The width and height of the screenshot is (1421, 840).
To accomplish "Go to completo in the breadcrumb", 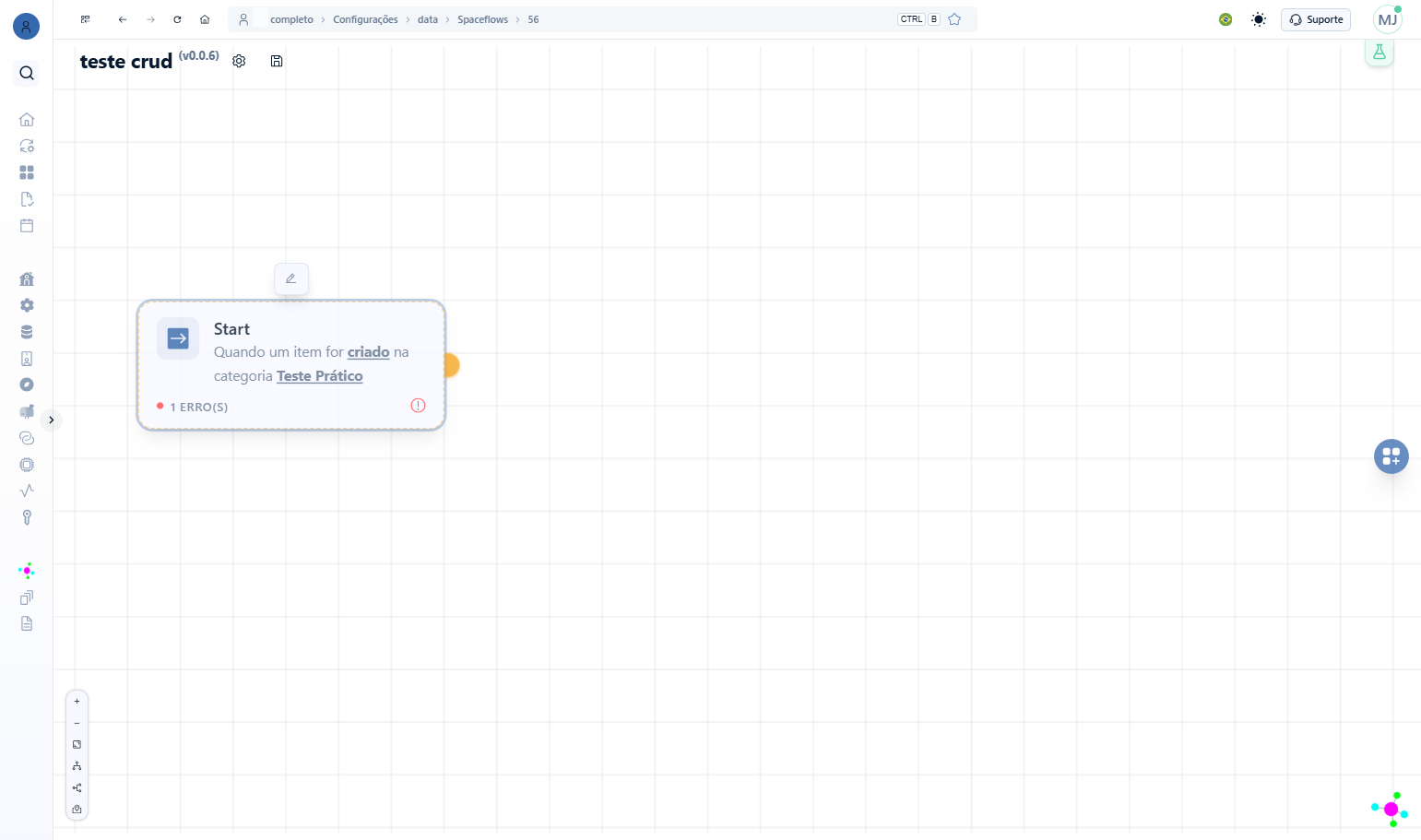I will [x=291, y=19].
